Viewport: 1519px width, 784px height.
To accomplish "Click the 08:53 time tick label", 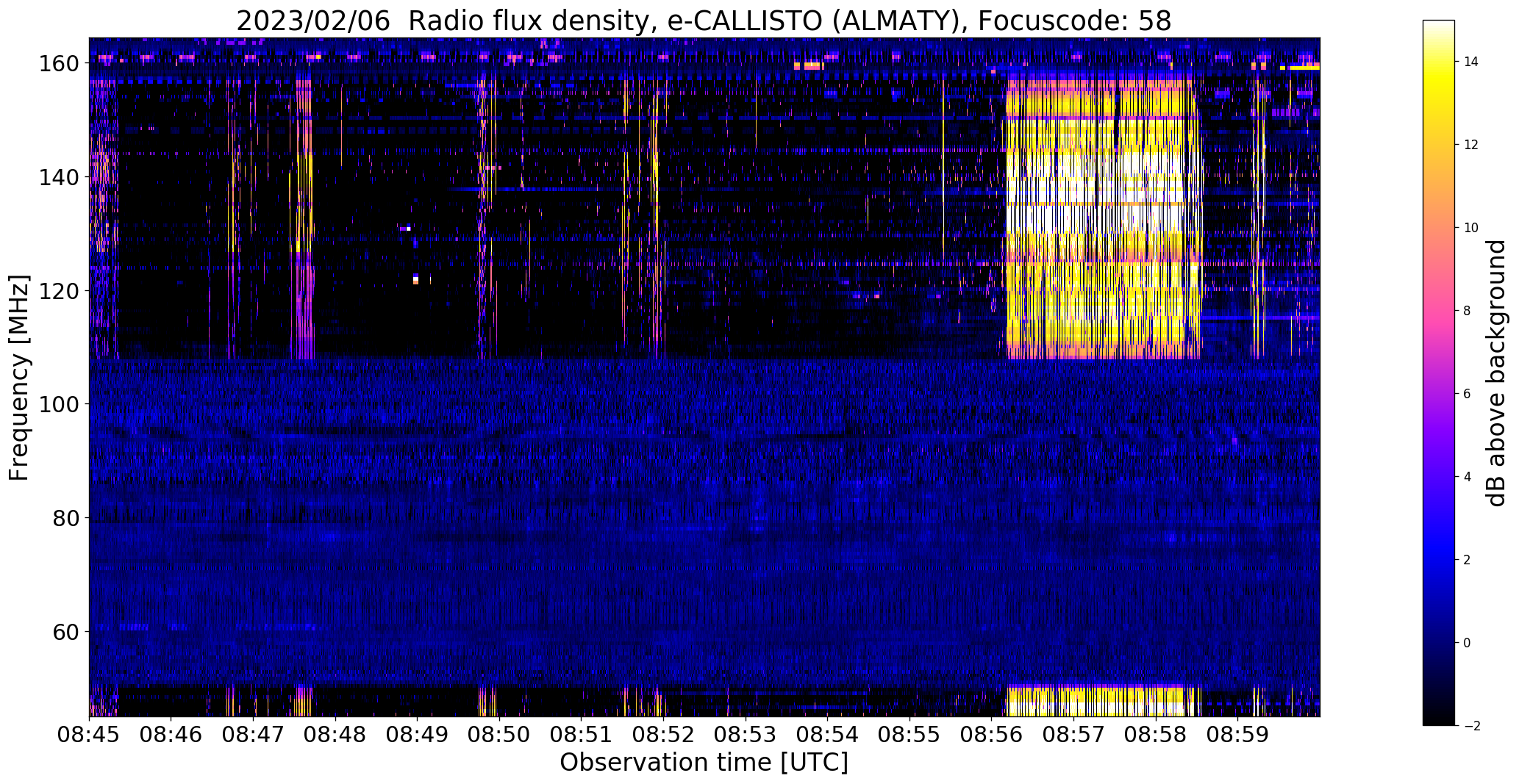I will [x=746, y=734].
